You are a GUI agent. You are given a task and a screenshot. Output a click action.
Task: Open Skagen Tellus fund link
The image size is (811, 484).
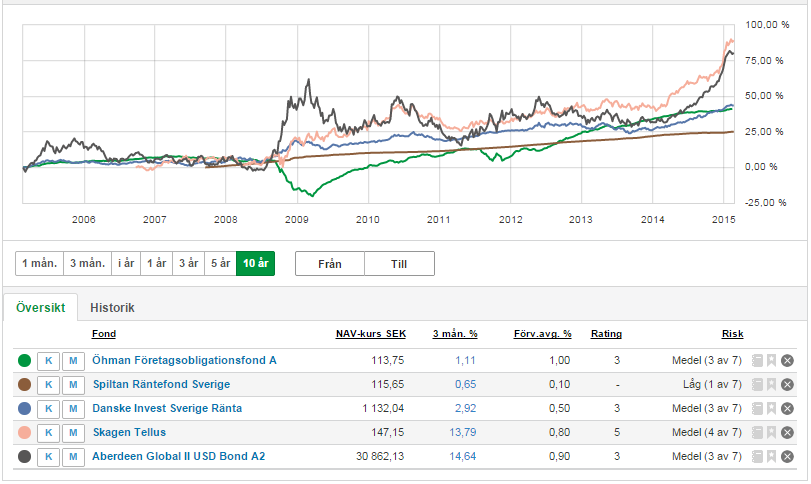(x=129, y=433)
